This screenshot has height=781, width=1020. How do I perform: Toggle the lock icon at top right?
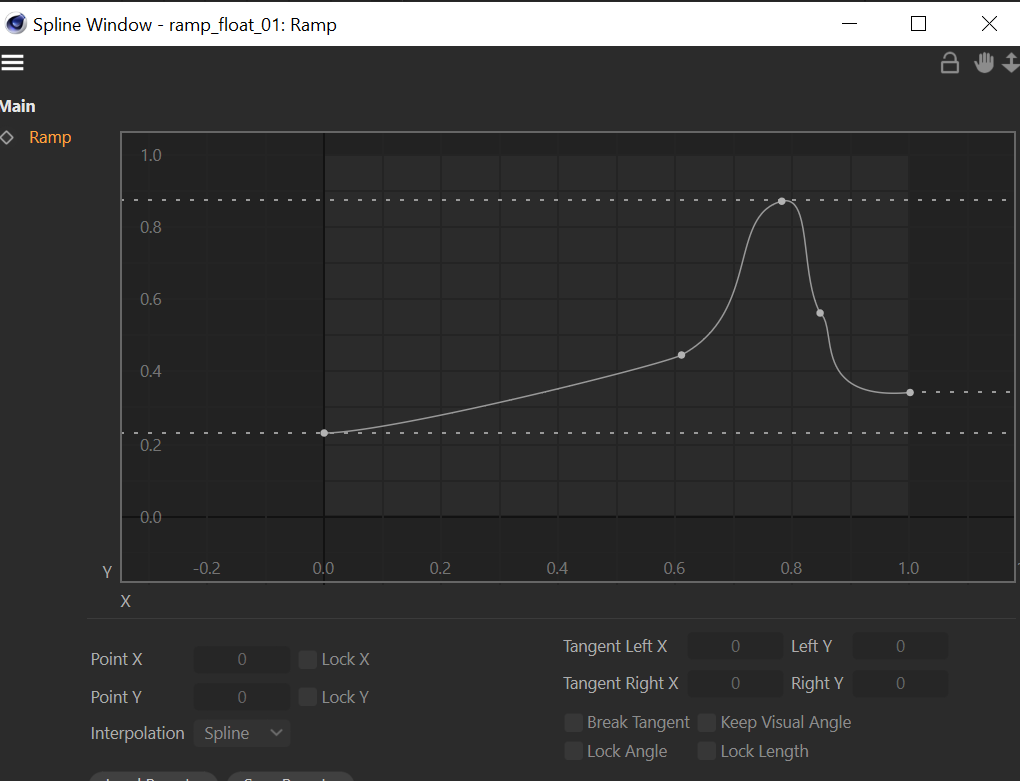click(950, 63)
